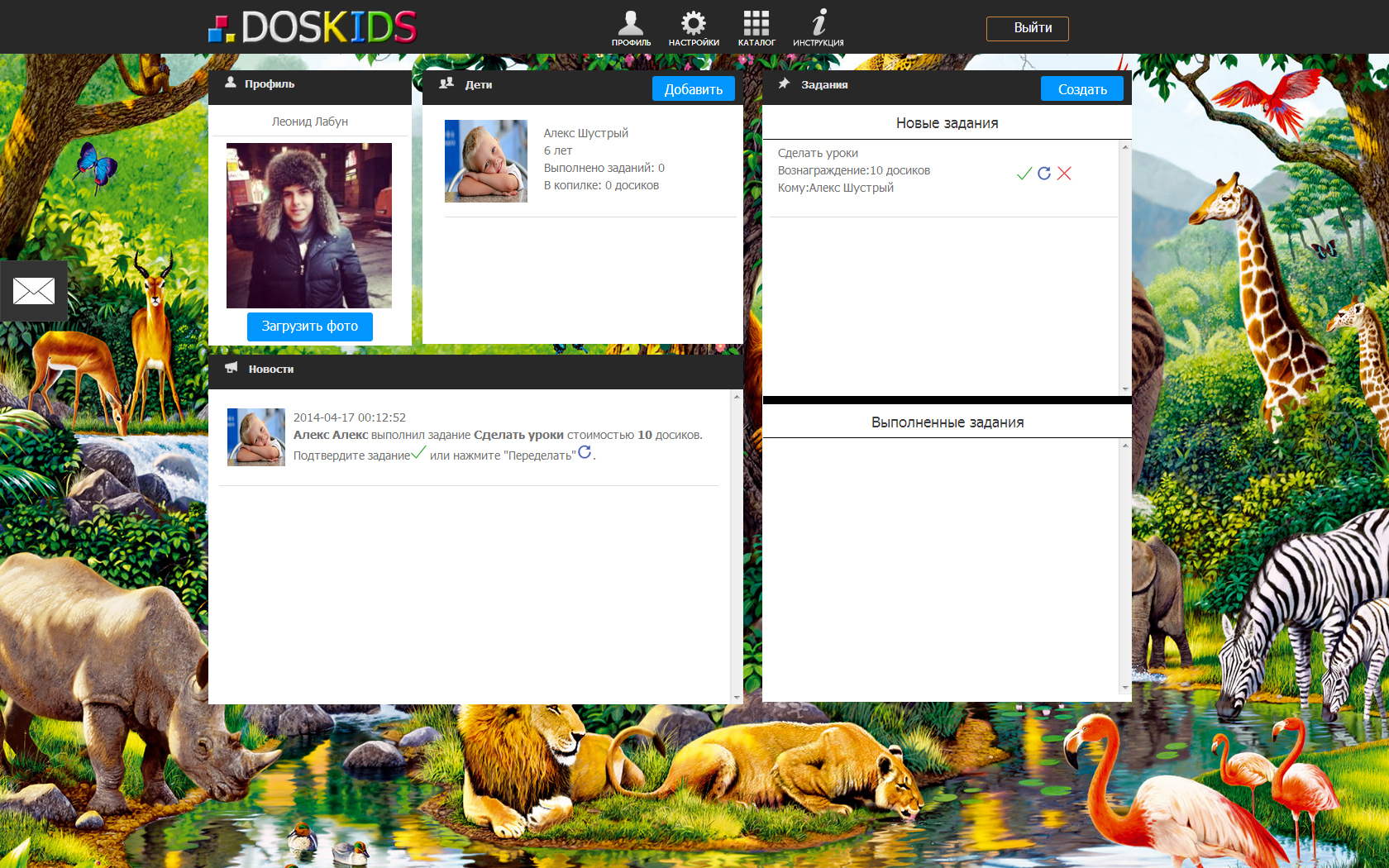Click the task title Сделать уроки
The height and width of the screenshot is (868, 1389).
point(819,153)
